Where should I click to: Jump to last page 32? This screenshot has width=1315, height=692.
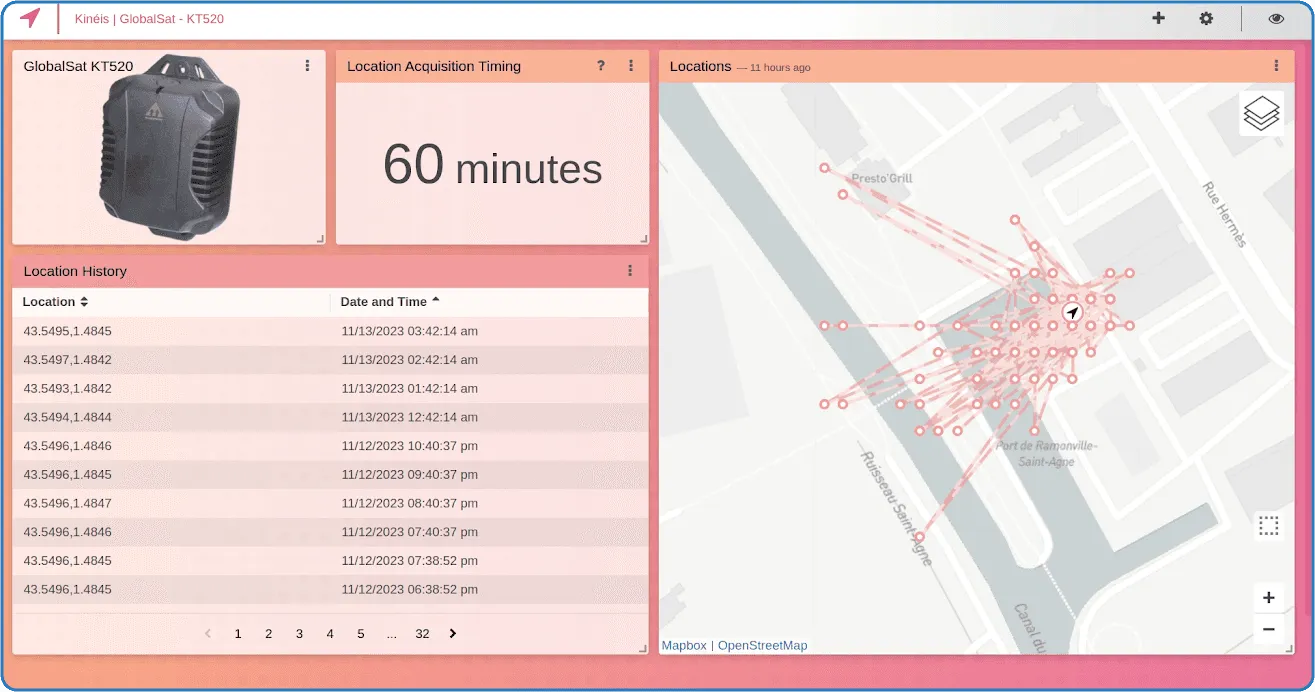coord(422,634)
